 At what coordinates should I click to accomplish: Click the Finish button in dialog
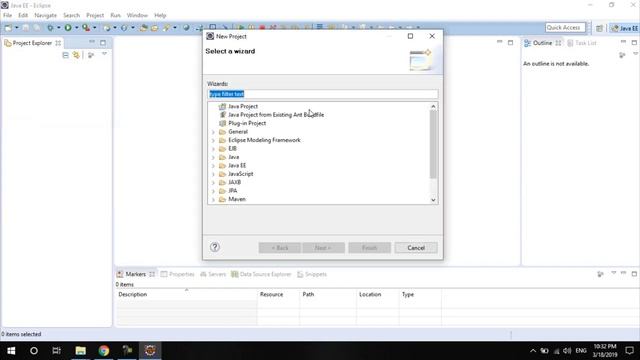click(x=369, y=248)
